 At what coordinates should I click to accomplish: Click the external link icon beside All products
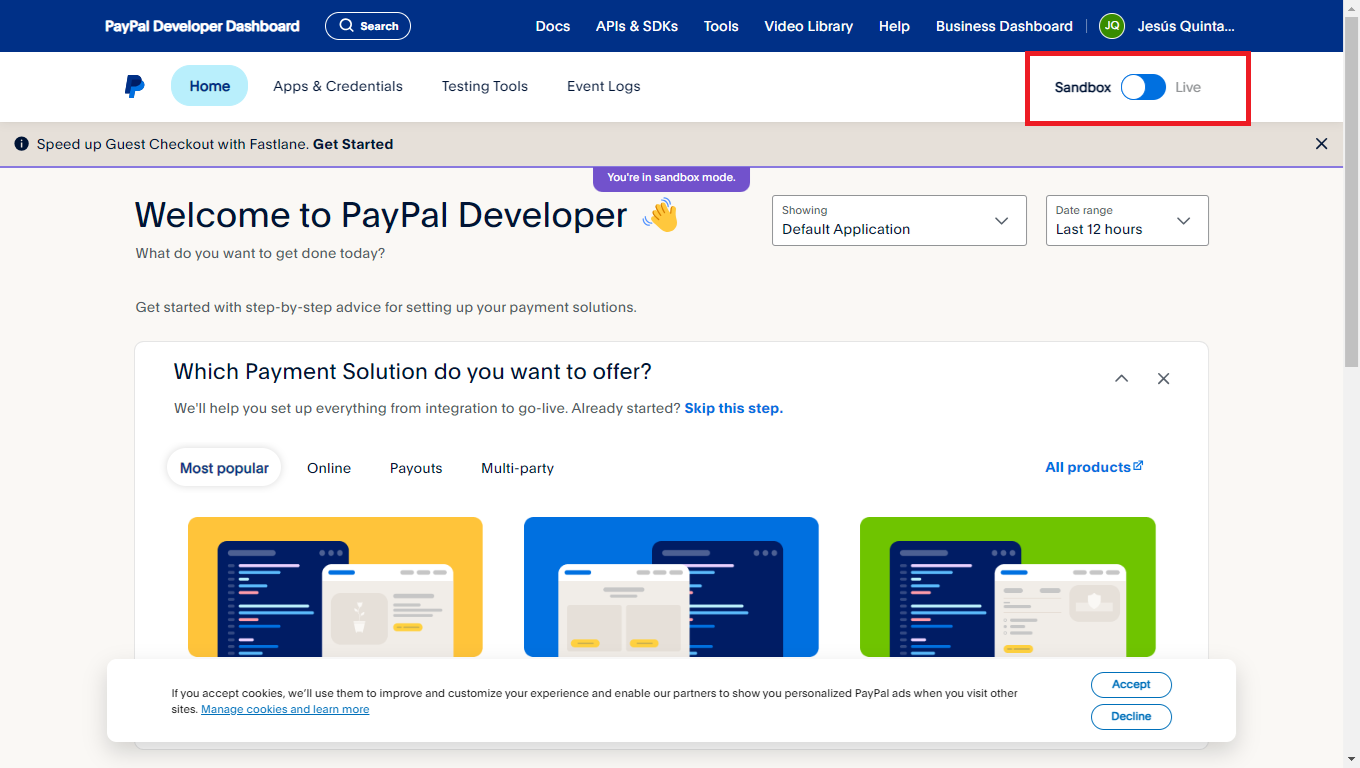(1138, 466)
